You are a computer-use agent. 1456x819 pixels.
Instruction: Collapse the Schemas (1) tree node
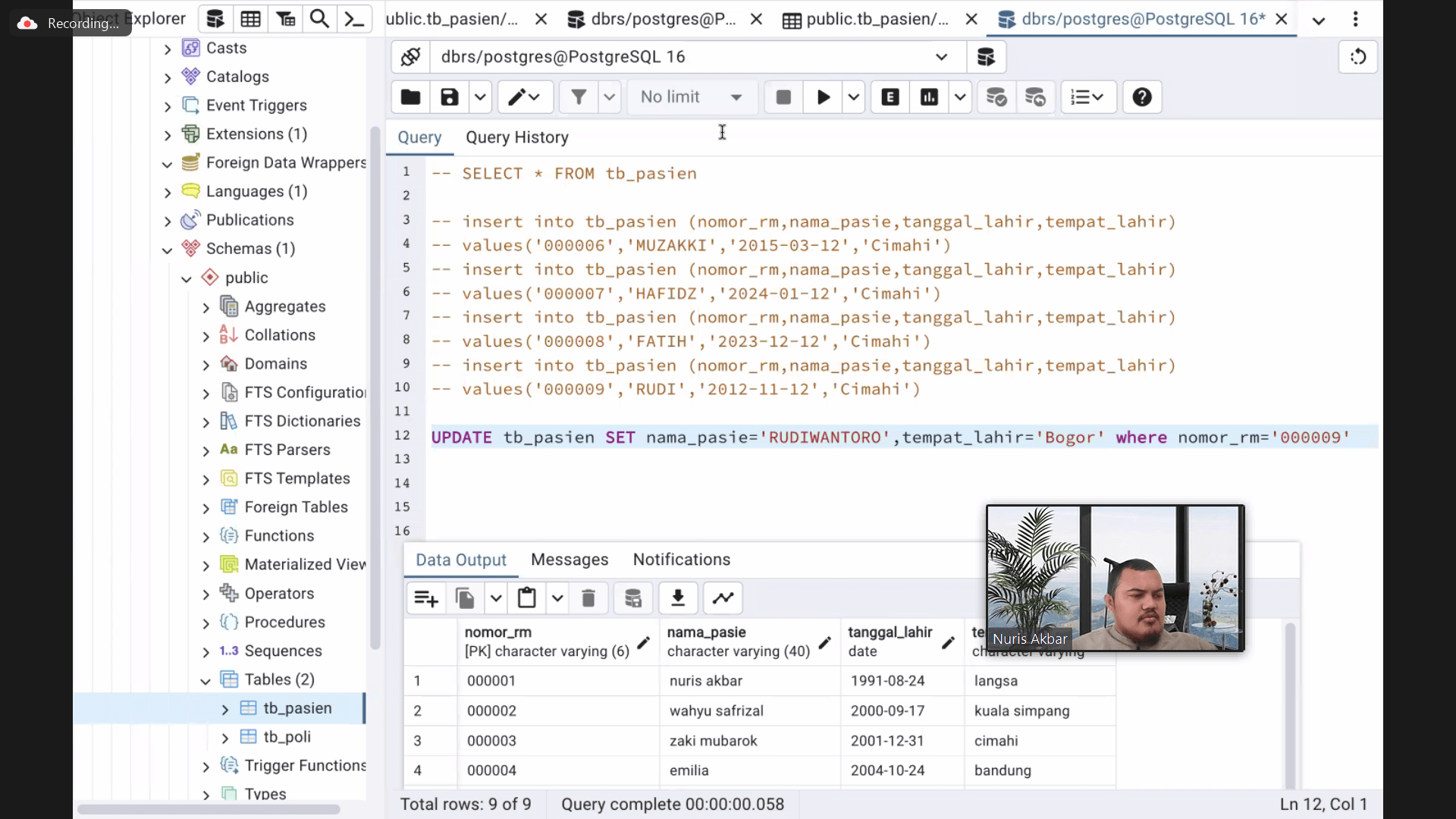[168, 250]
